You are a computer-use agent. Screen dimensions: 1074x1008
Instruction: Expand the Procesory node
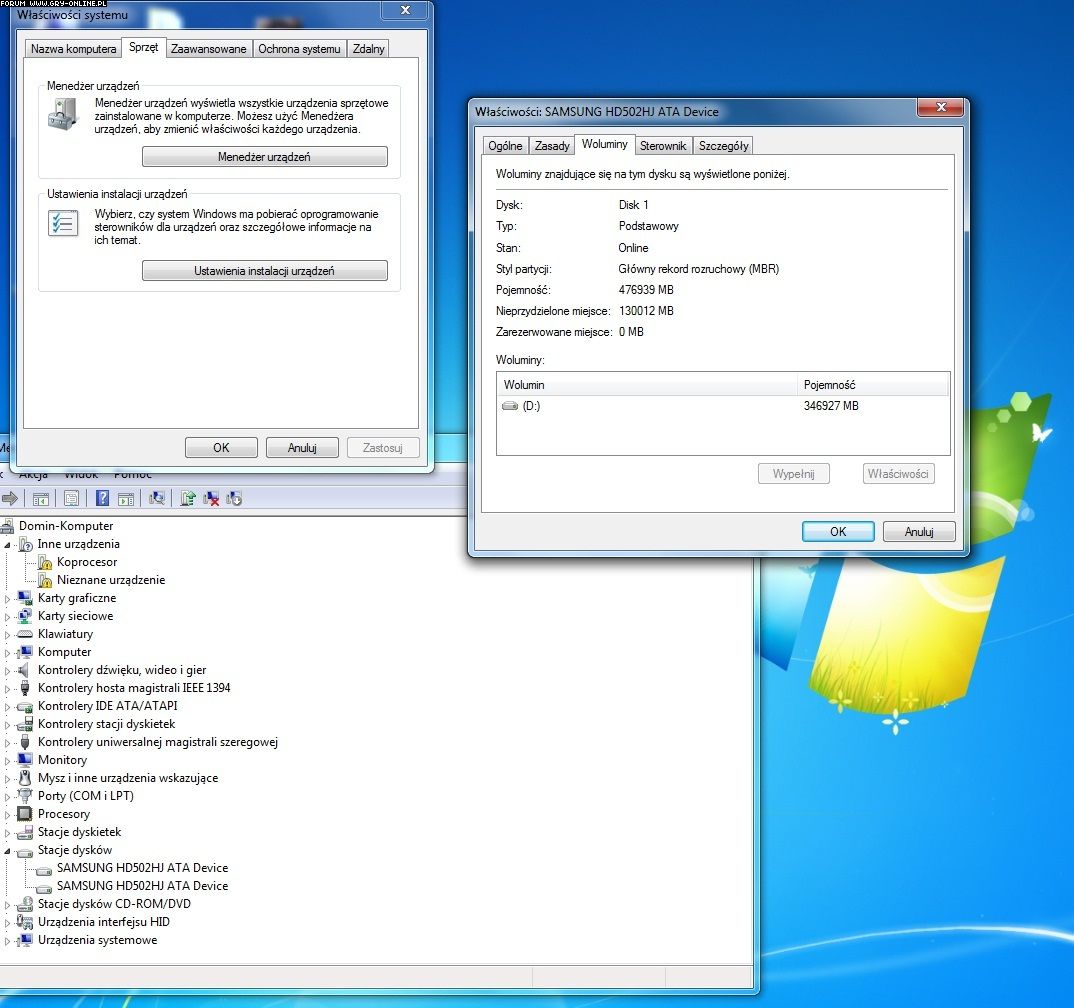tap(8, 815)
